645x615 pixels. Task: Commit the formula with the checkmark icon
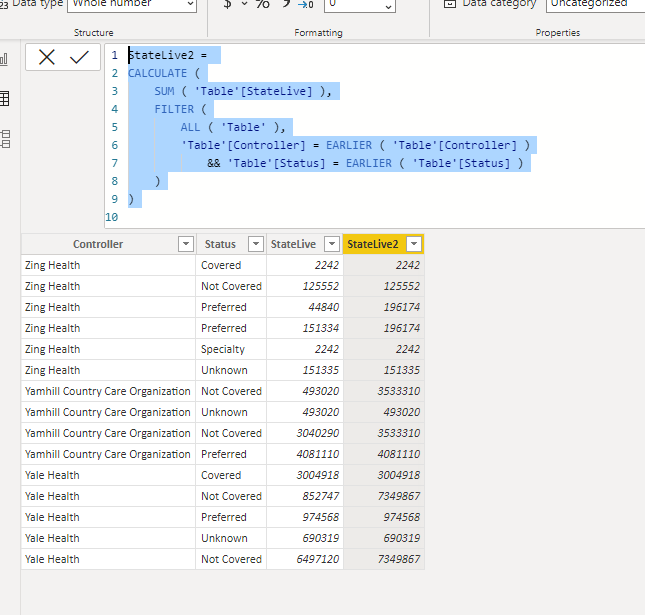pyautogui.click(x=79, y=57)
